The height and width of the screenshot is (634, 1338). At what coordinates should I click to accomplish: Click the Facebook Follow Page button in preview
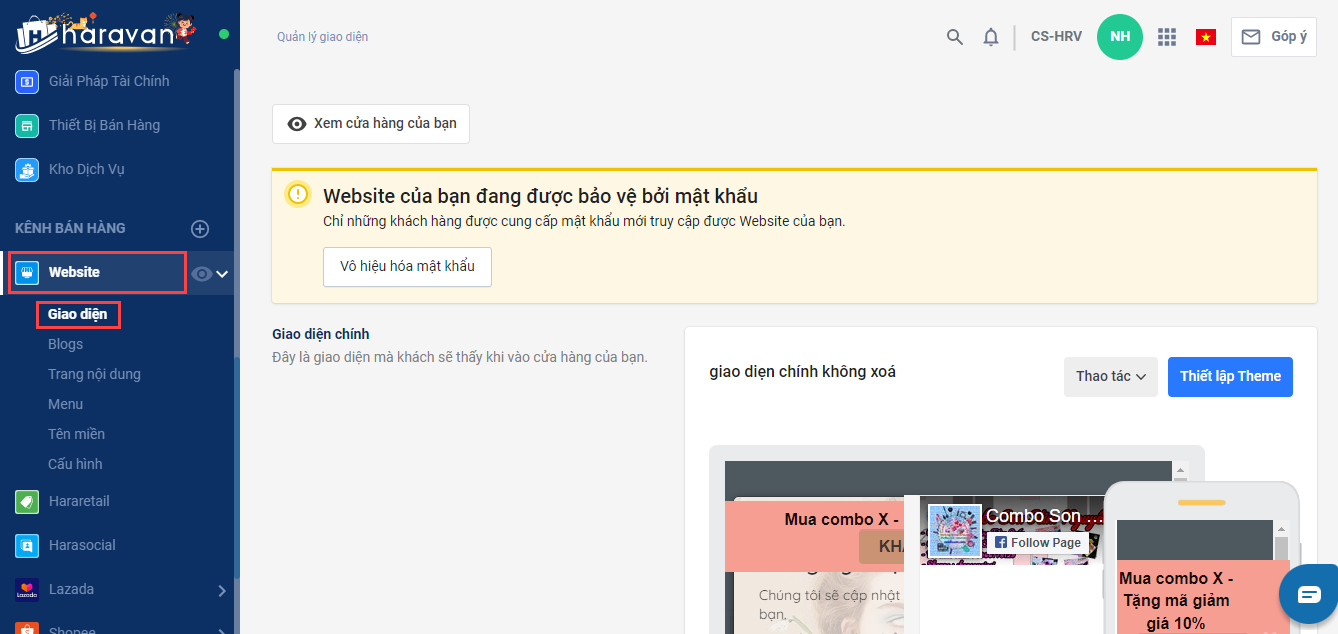click(1037, 543)
